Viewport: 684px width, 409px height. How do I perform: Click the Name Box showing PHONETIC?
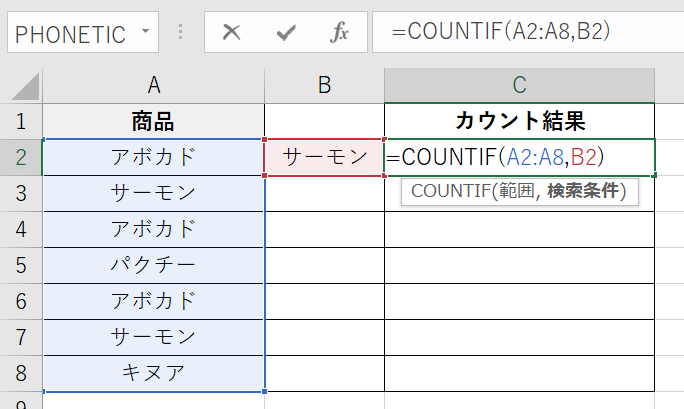70,33
